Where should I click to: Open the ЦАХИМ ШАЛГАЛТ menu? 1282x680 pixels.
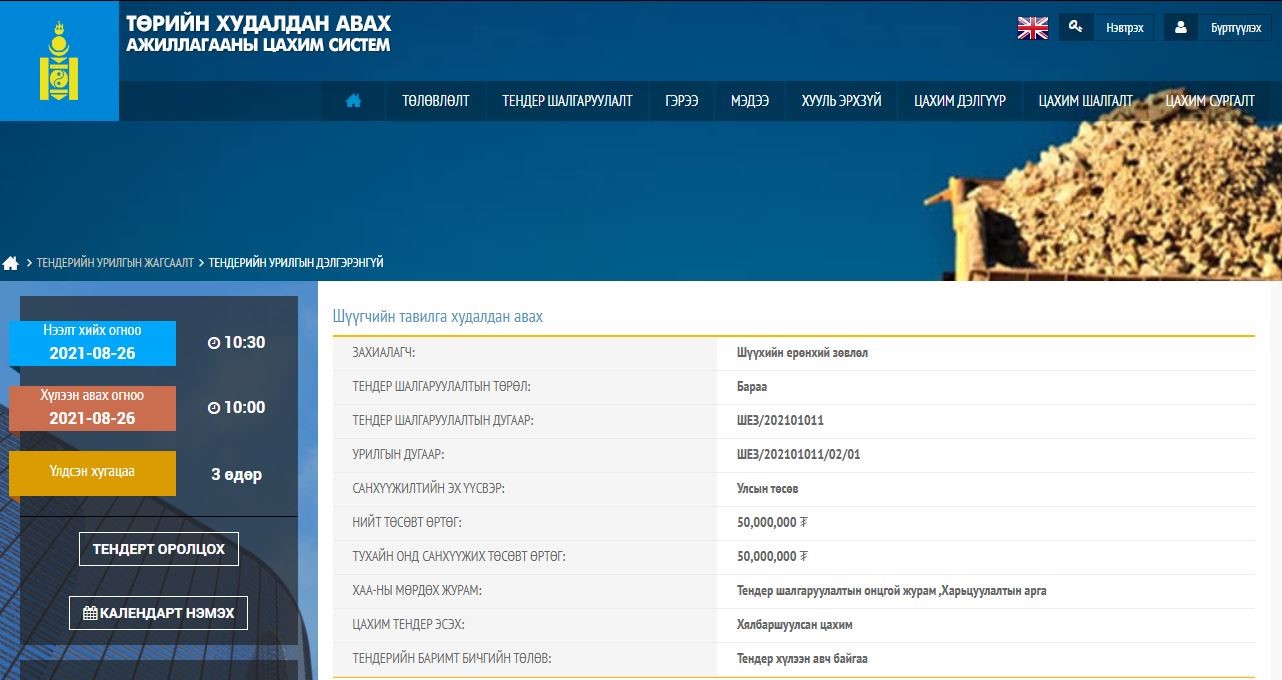click(x=1085, y=101)
